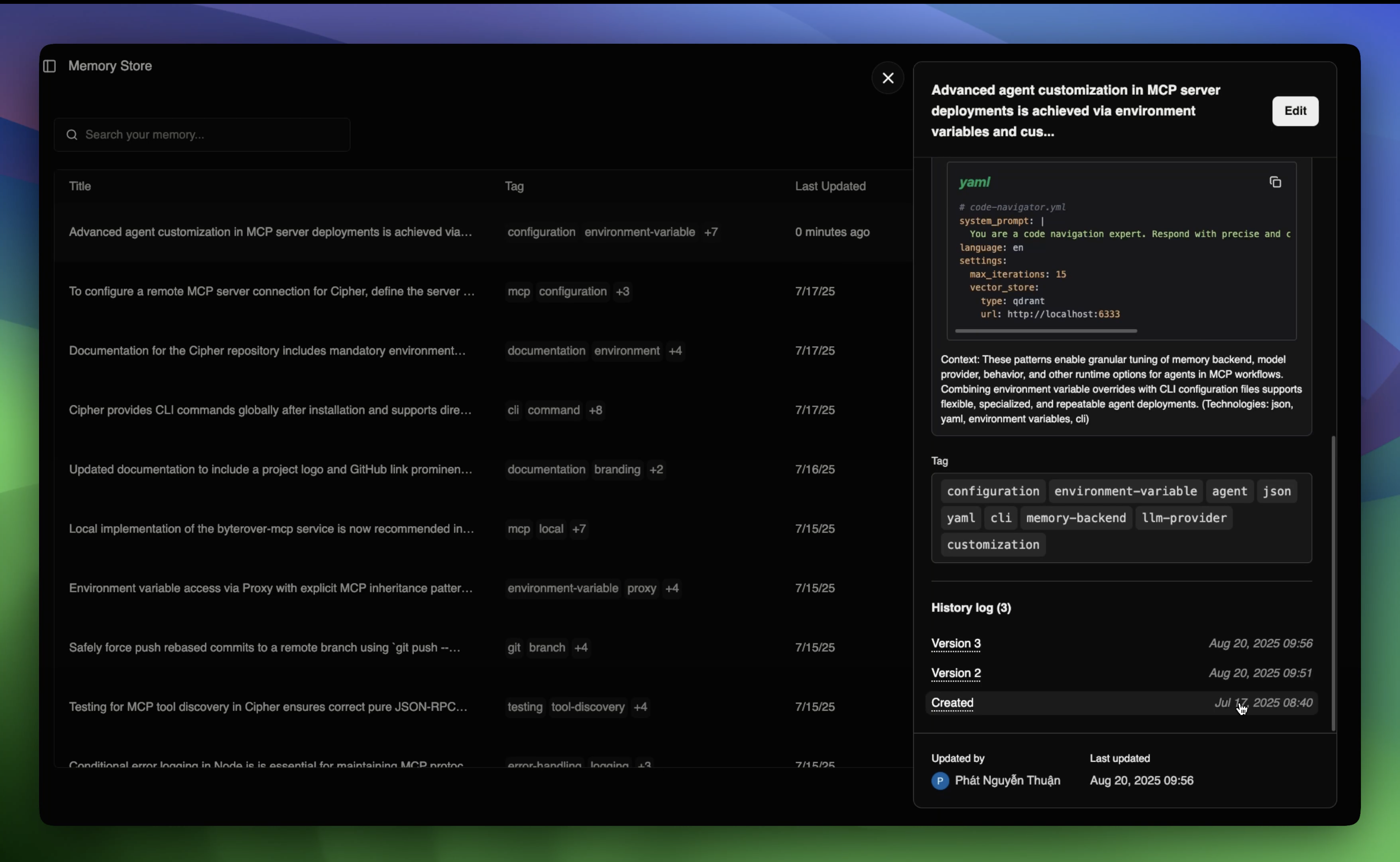The width and height of the screenshot is (1400, 862).
Task: Expand the +7 tags in first row
Action: [710, 232]
